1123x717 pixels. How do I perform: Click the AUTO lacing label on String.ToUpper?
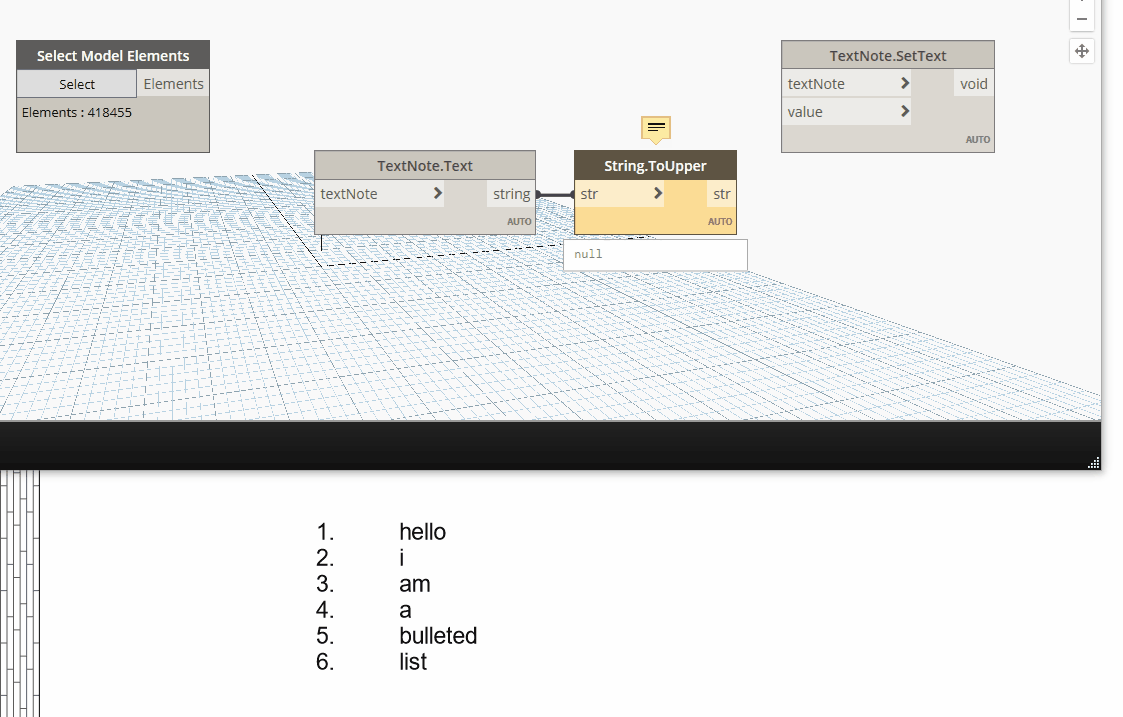click(x=720, y=222)
